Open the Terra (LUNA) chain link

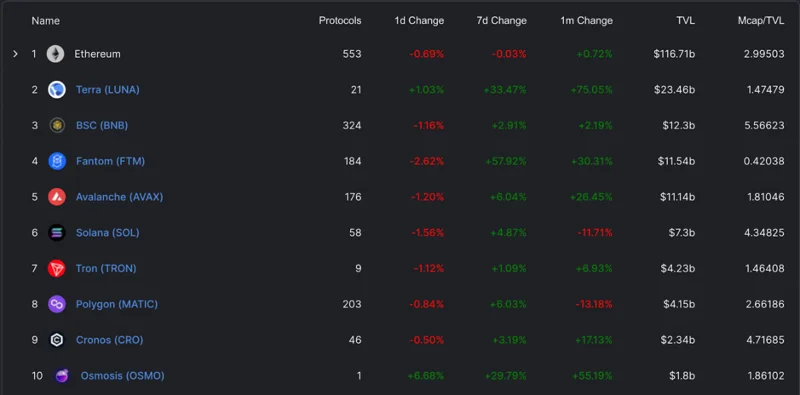coord(108,90)
